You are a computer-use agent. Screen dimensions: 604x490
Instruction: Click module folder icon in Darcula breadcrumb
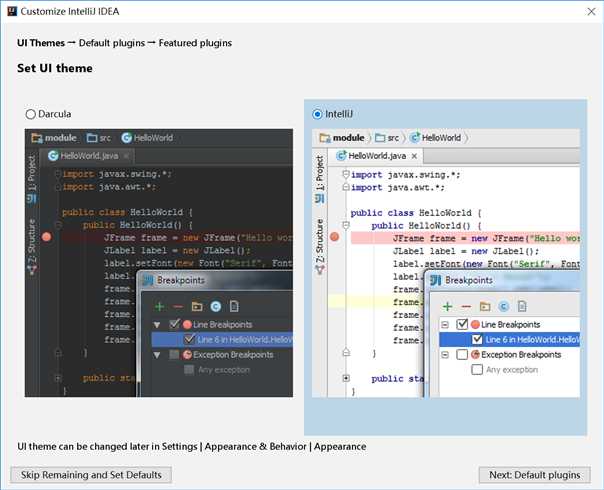(37, 138)
